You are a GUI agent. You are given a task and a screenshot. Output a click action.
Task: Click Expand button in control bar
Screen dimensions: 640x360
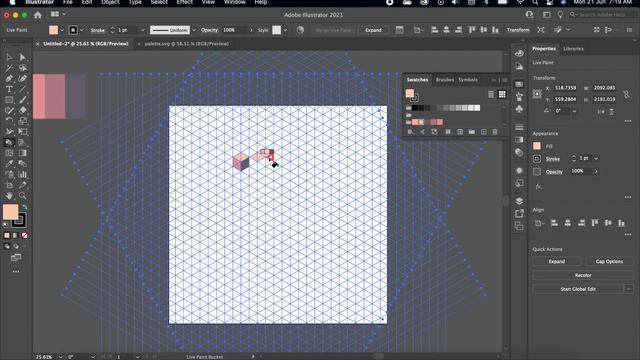373,30
